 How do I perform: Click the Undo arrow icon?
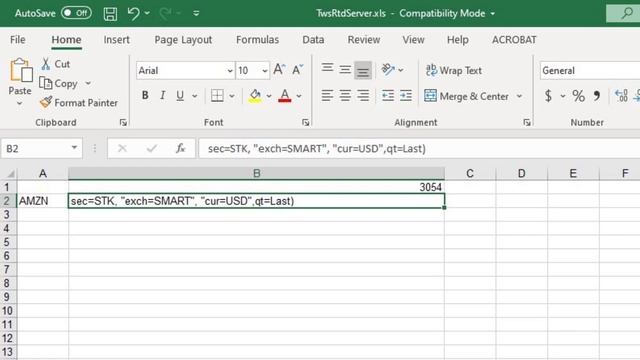(133, 13)
